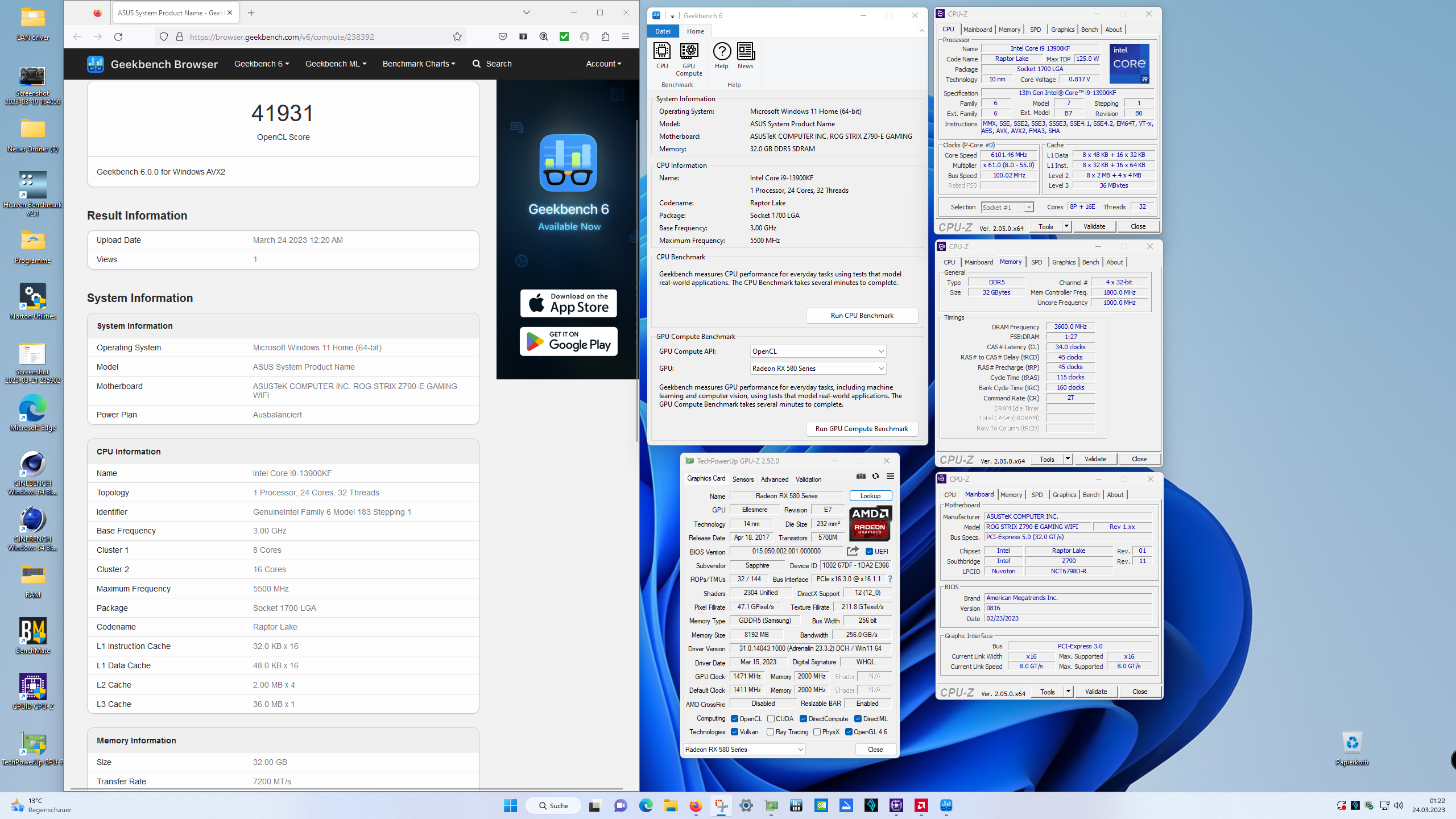Toggle the OpenGL 4.6 checkbox in GPU-Z
The width and height of the screenshot is (1456, 819).
849,732
